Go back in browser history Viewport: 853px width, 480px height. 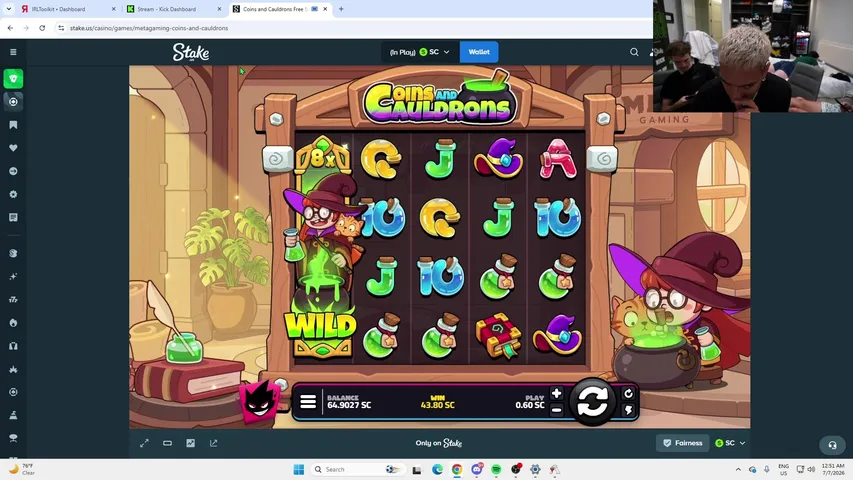[10, 28]
